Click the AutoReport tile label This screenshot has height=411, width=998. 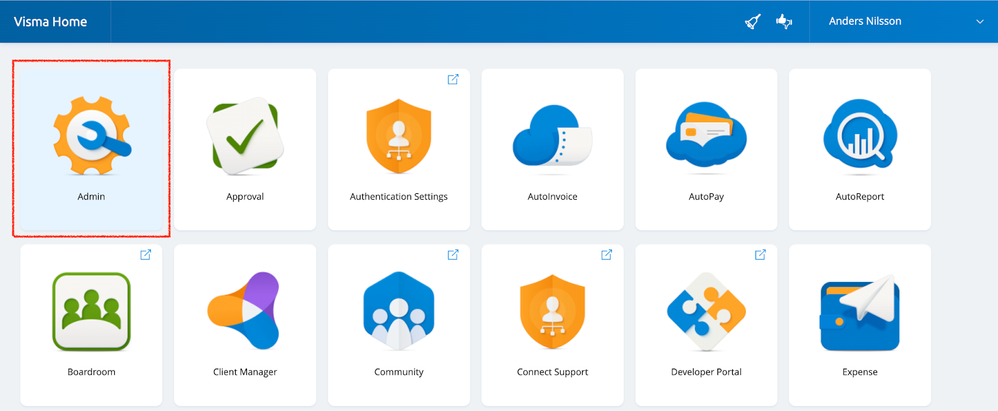point(860,197)
